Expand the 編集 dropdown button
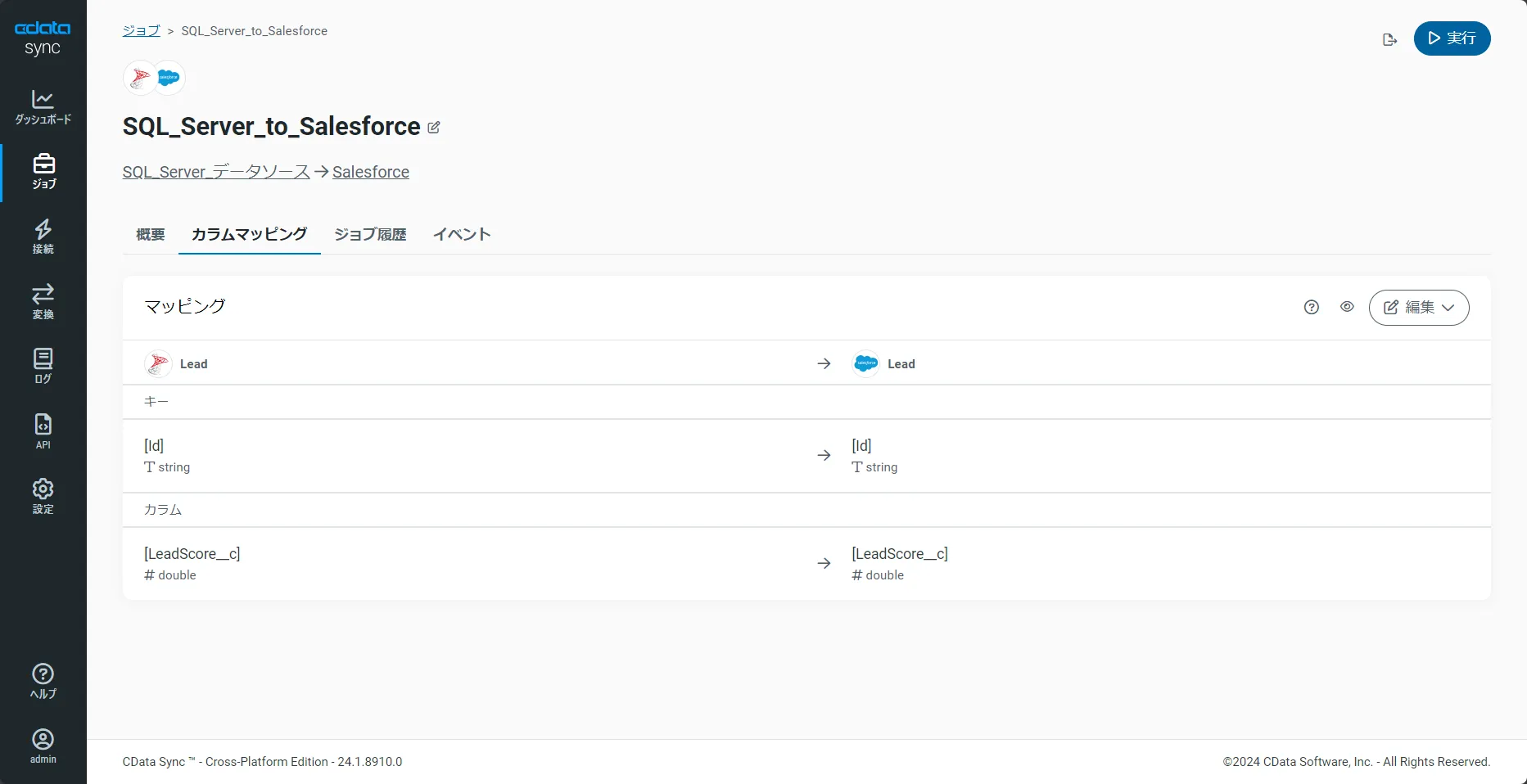The image size is (1527, 784). pyautogui.click(x=1418, y=308)
